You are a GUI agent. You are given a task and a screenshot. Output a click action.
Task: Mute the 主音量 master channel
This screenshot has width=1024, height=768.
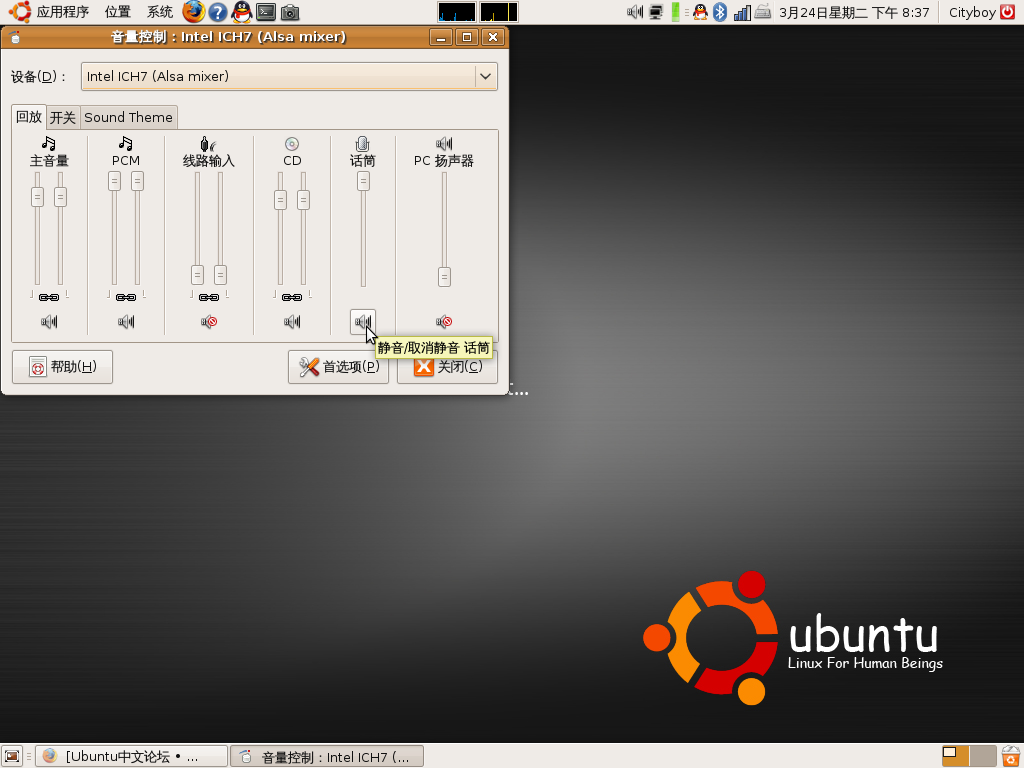click(x=49, y=321)
